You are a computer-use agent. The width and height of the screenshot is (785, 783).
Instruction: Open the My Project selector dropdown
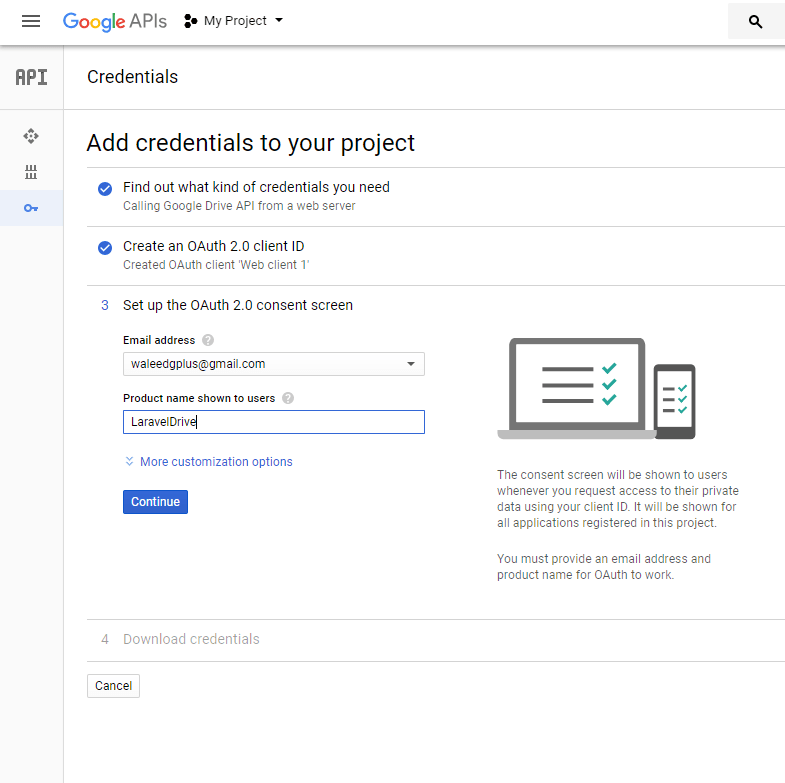pos(234,21)
